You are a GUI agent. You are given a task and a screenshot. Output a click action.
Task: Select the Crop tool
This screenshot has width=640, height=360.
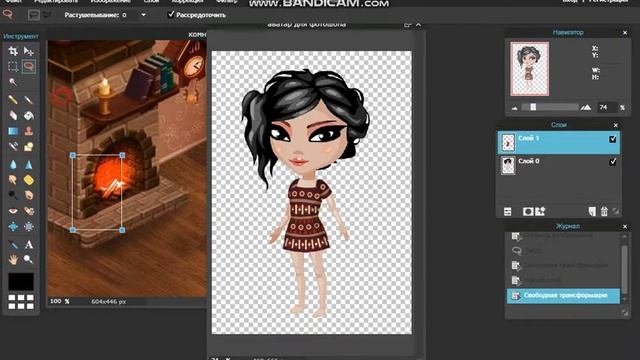coord(13,51)
